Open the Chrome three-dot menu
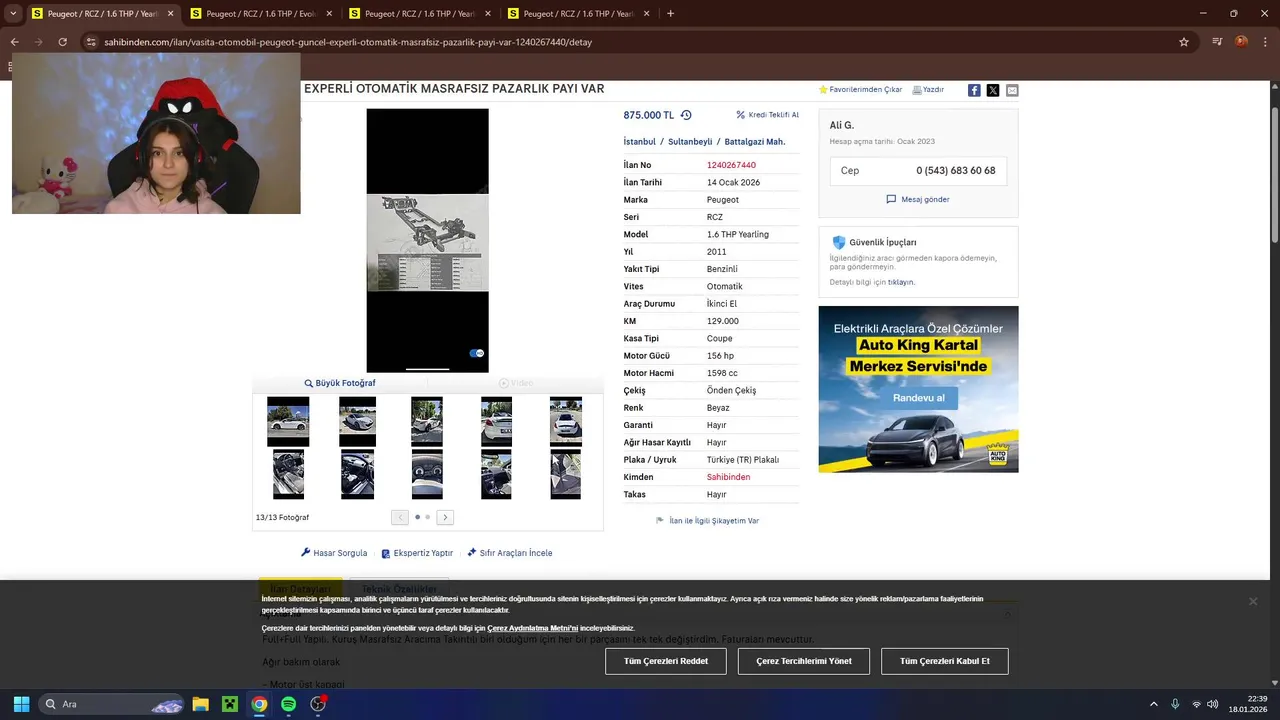Image resolution: width=1280 pixels, height=720 pixels. 1265,42
